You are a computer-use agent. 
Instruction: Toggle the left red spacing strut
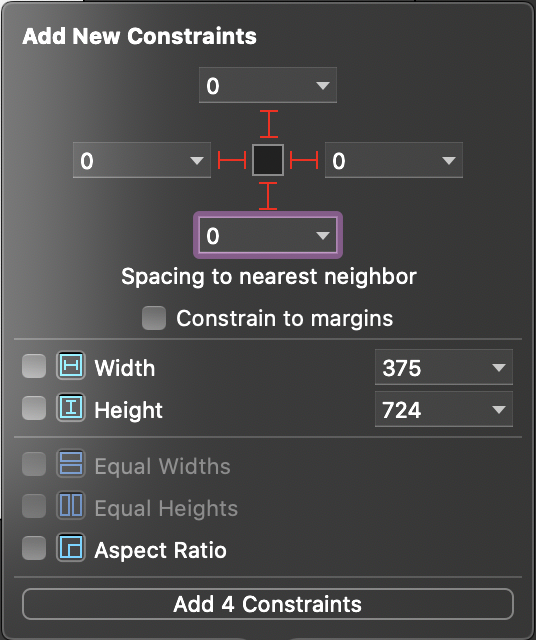point(232,160)
